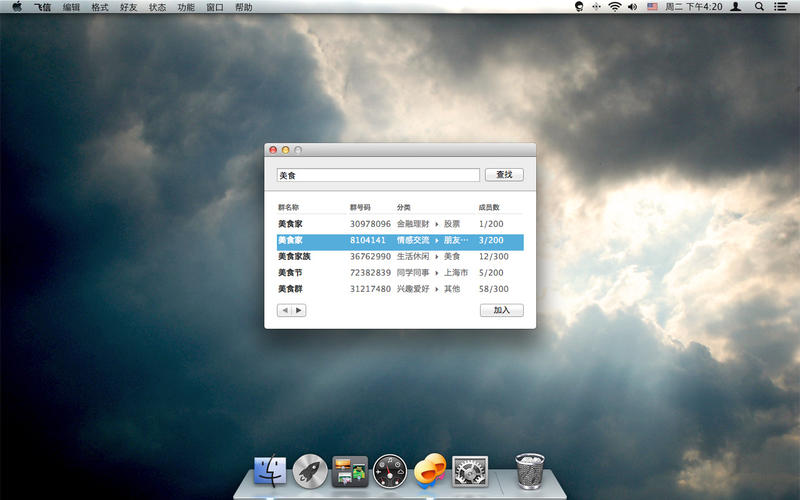Go to the next results page arrow
This screenshot has height=500, width=800.
point(299,311)
